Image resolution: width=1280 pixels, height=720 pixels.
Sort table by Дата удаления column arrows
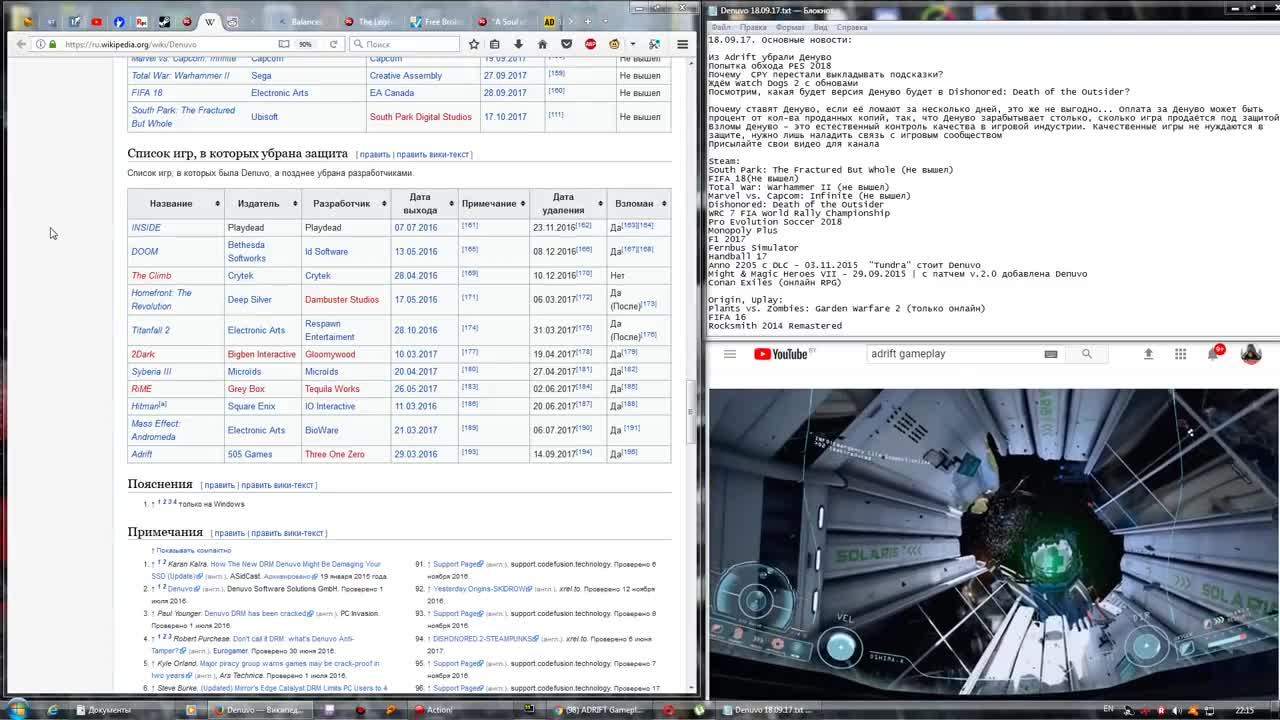[x=600, y=204]
